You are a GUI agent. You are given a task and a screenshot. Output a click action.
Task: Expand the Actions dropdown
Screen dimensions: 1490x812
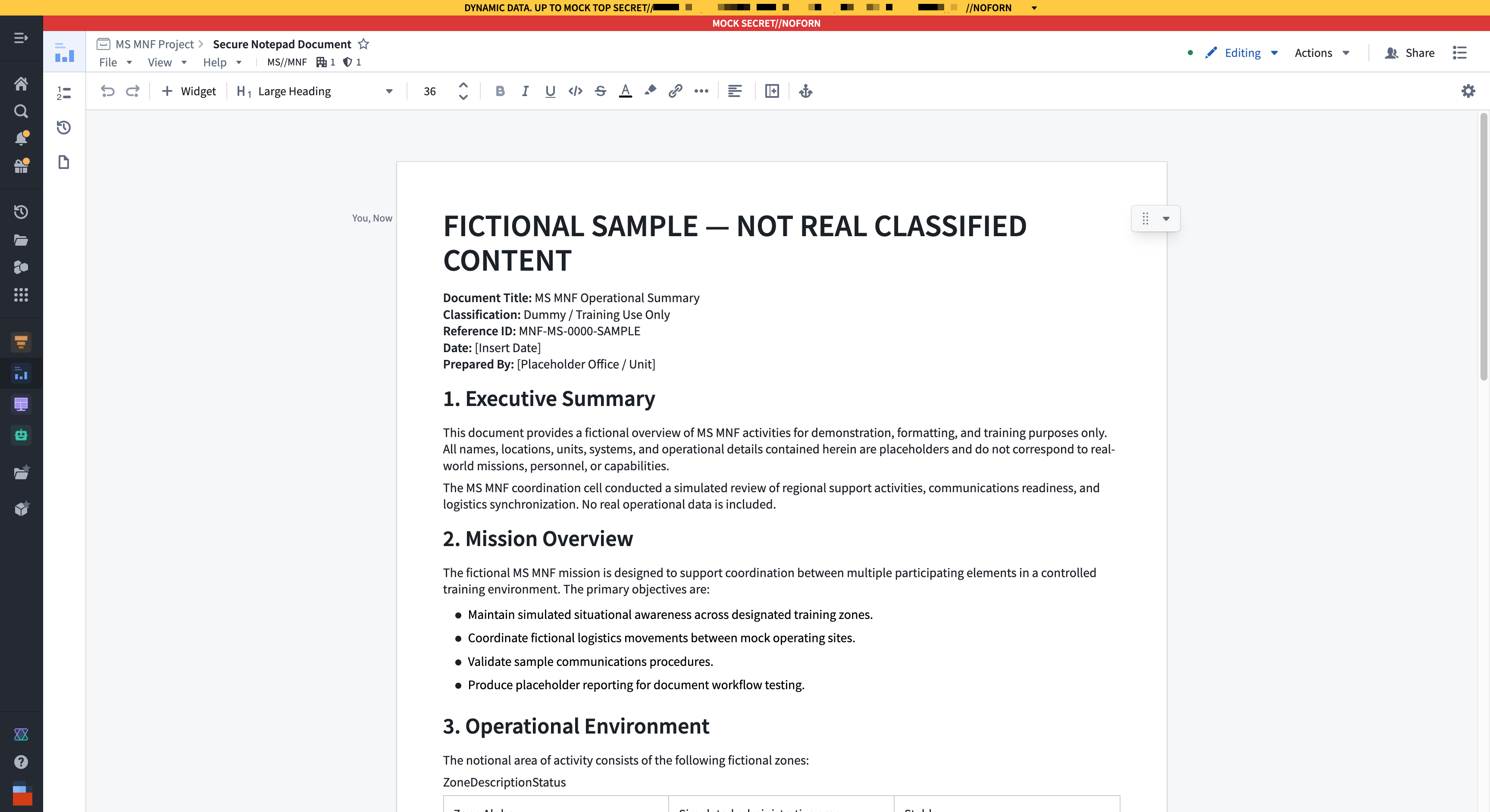click(x=1346, y=53)
